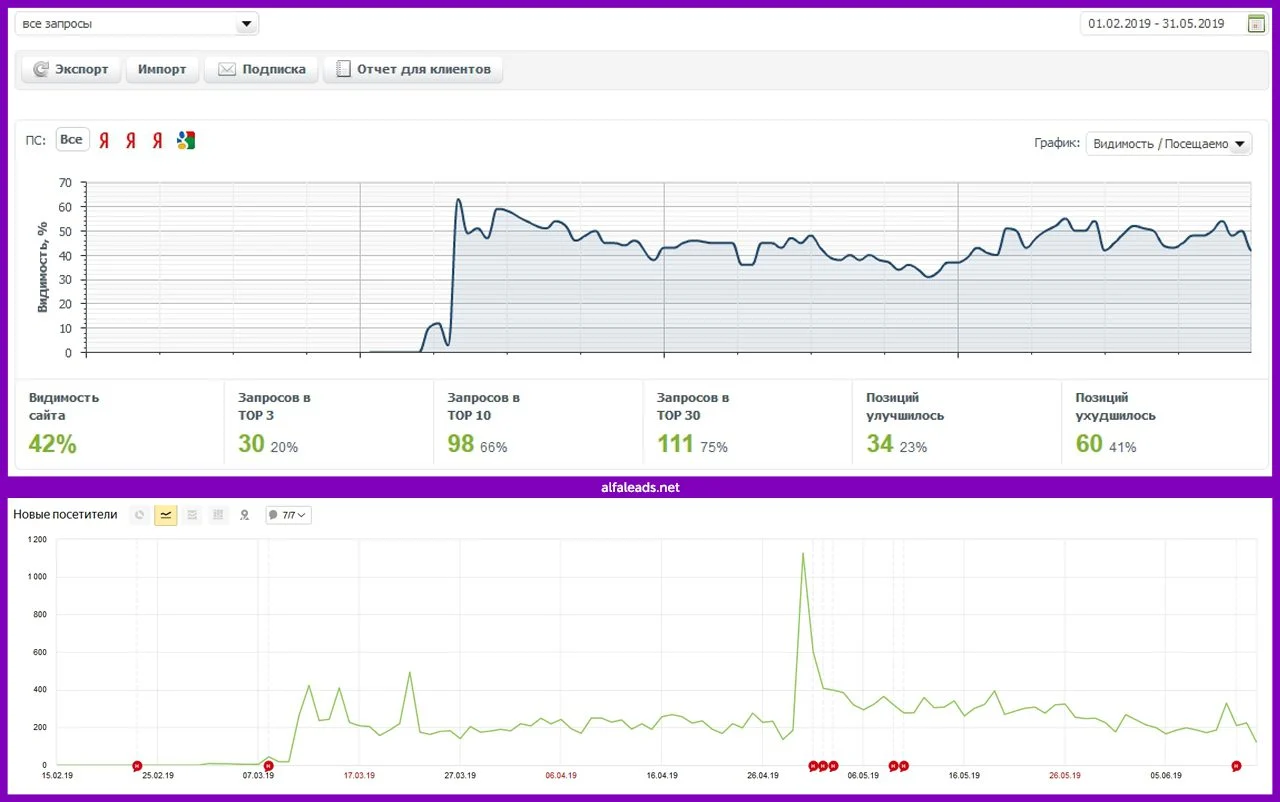The height and width of the screenshot is (802, 1280).
Task: Click the Видимость, % axis title
Action: click(43, 267)
